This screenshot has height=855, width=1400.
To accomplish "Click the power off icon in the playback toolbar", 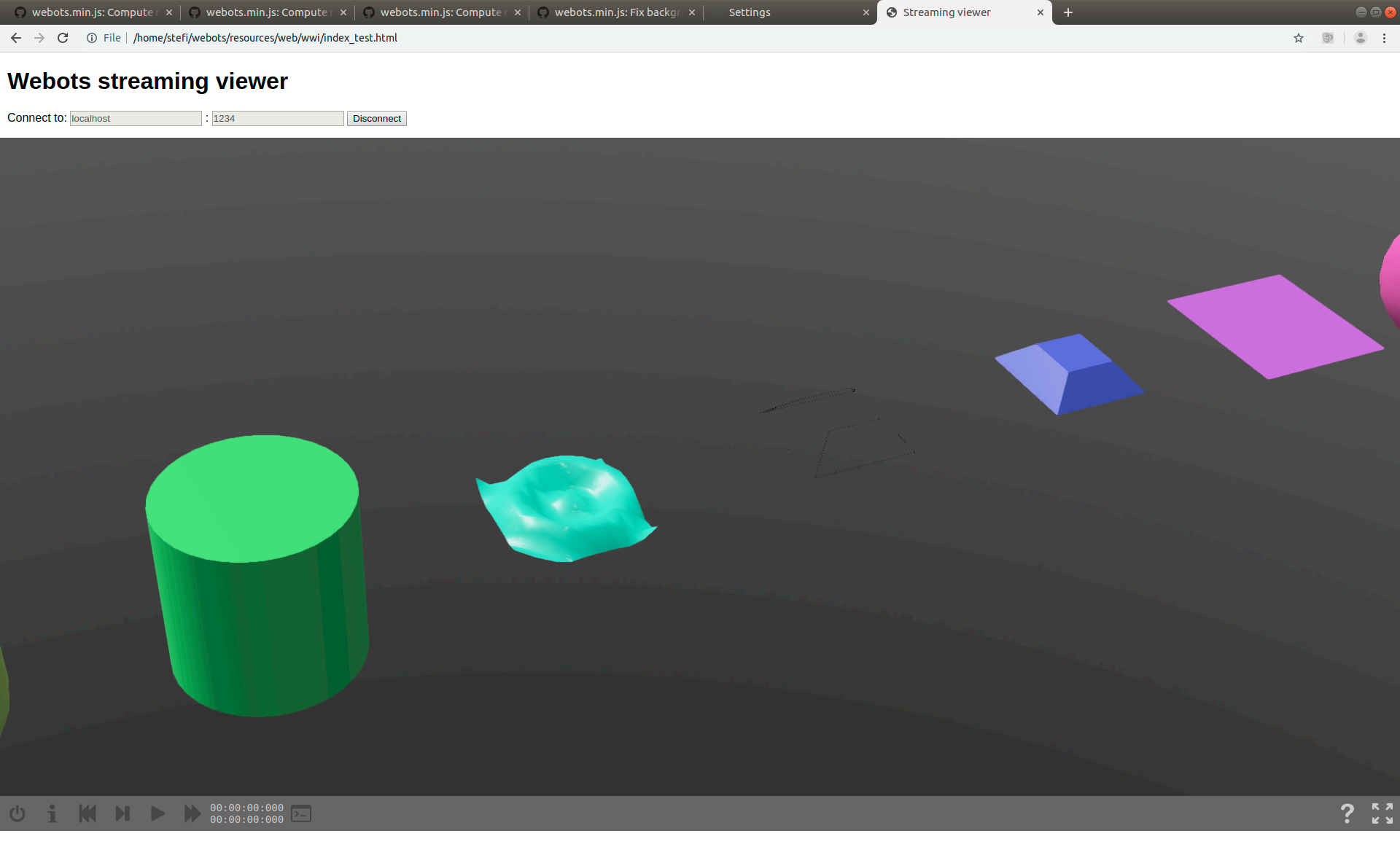I will coord(16,813).
